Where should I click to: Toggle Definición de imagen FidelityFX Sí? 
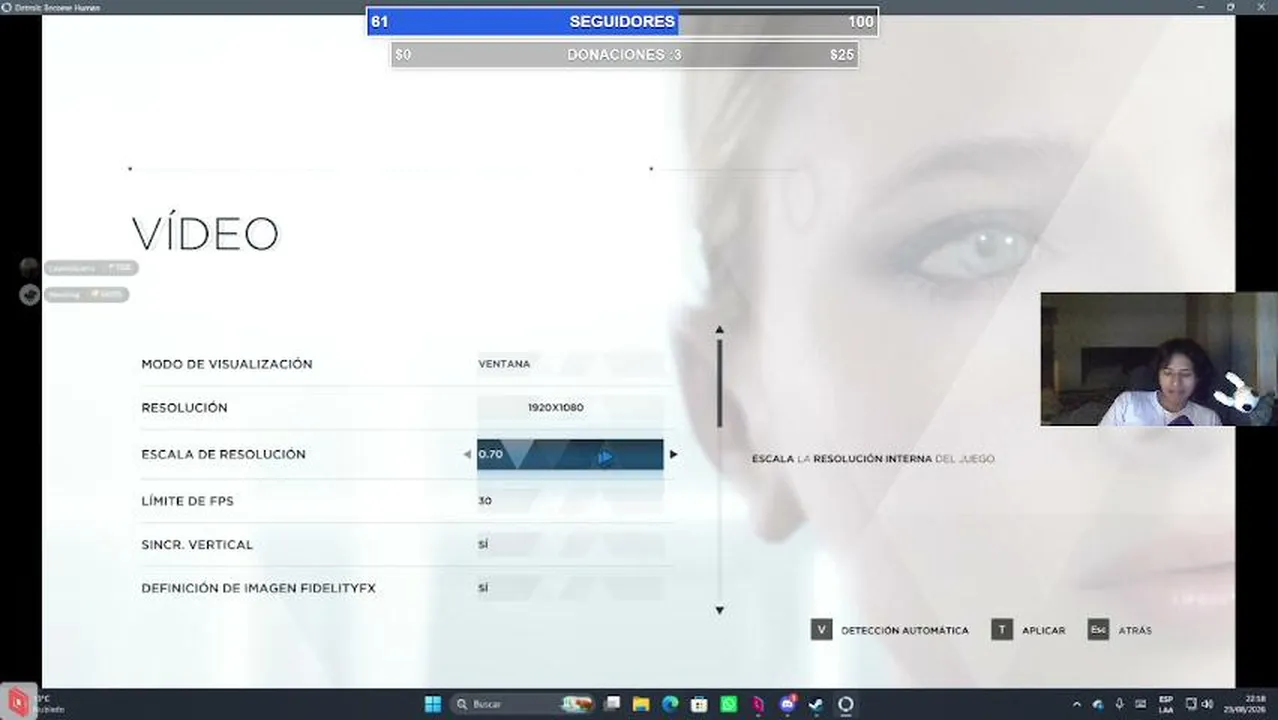pos(483,588)
